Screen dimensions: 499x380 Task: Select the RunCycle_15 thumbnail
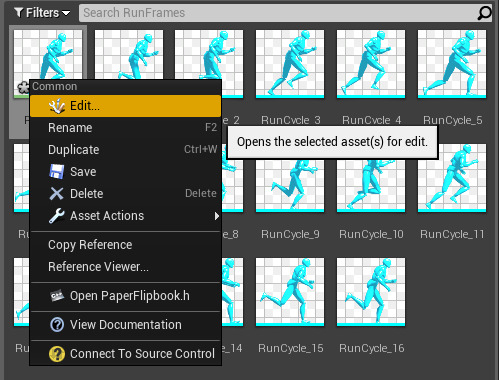tap(290, 292)
